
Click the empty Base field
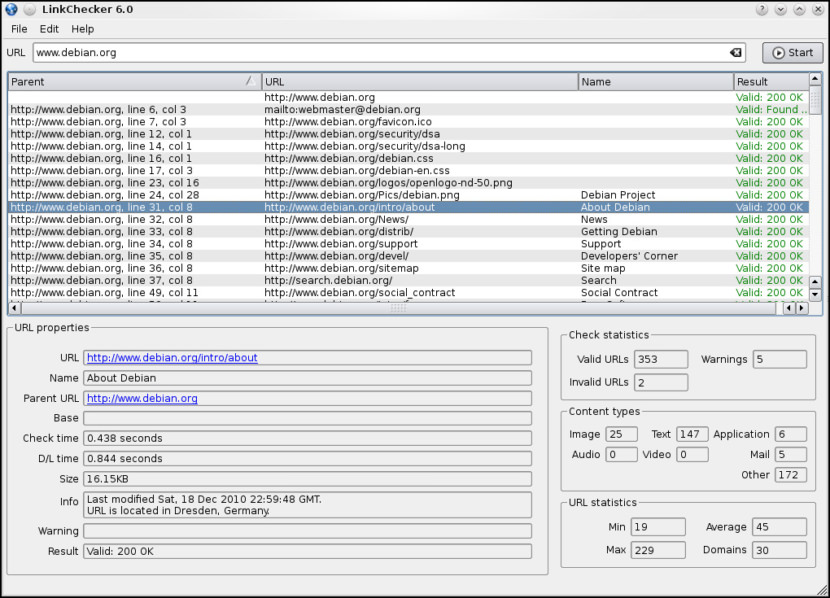307,418
